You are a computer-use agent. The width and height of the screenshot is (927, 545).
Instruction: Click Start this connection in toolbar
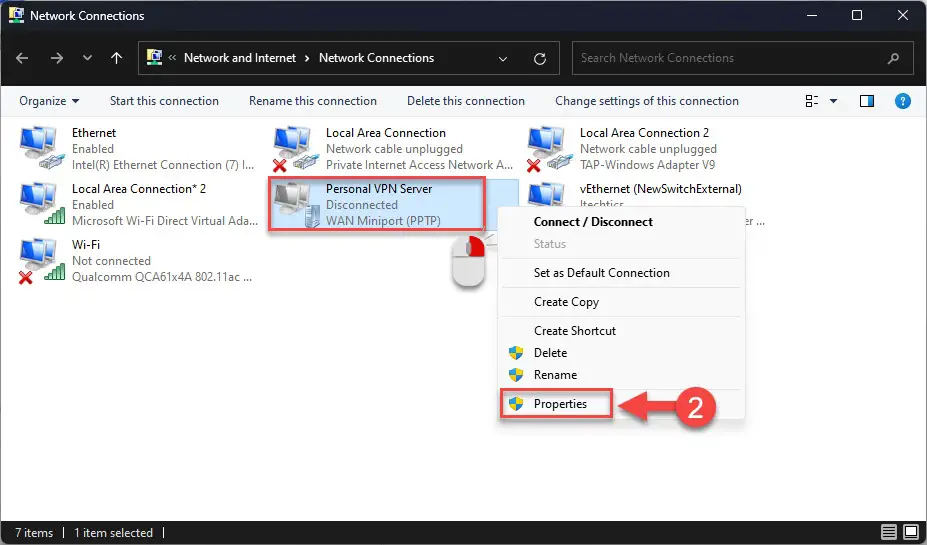click(164, 101)
